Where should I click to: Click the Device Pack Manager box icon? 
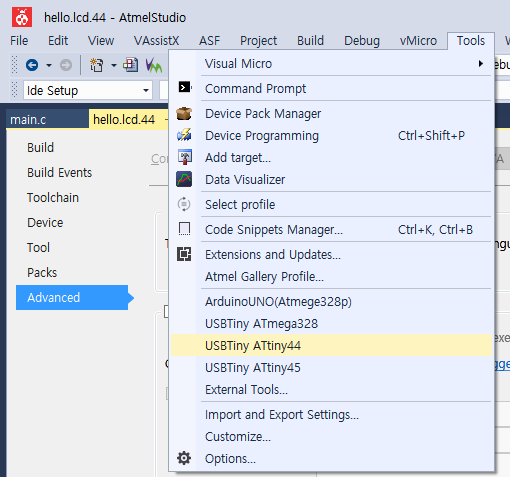coord(184,113)
